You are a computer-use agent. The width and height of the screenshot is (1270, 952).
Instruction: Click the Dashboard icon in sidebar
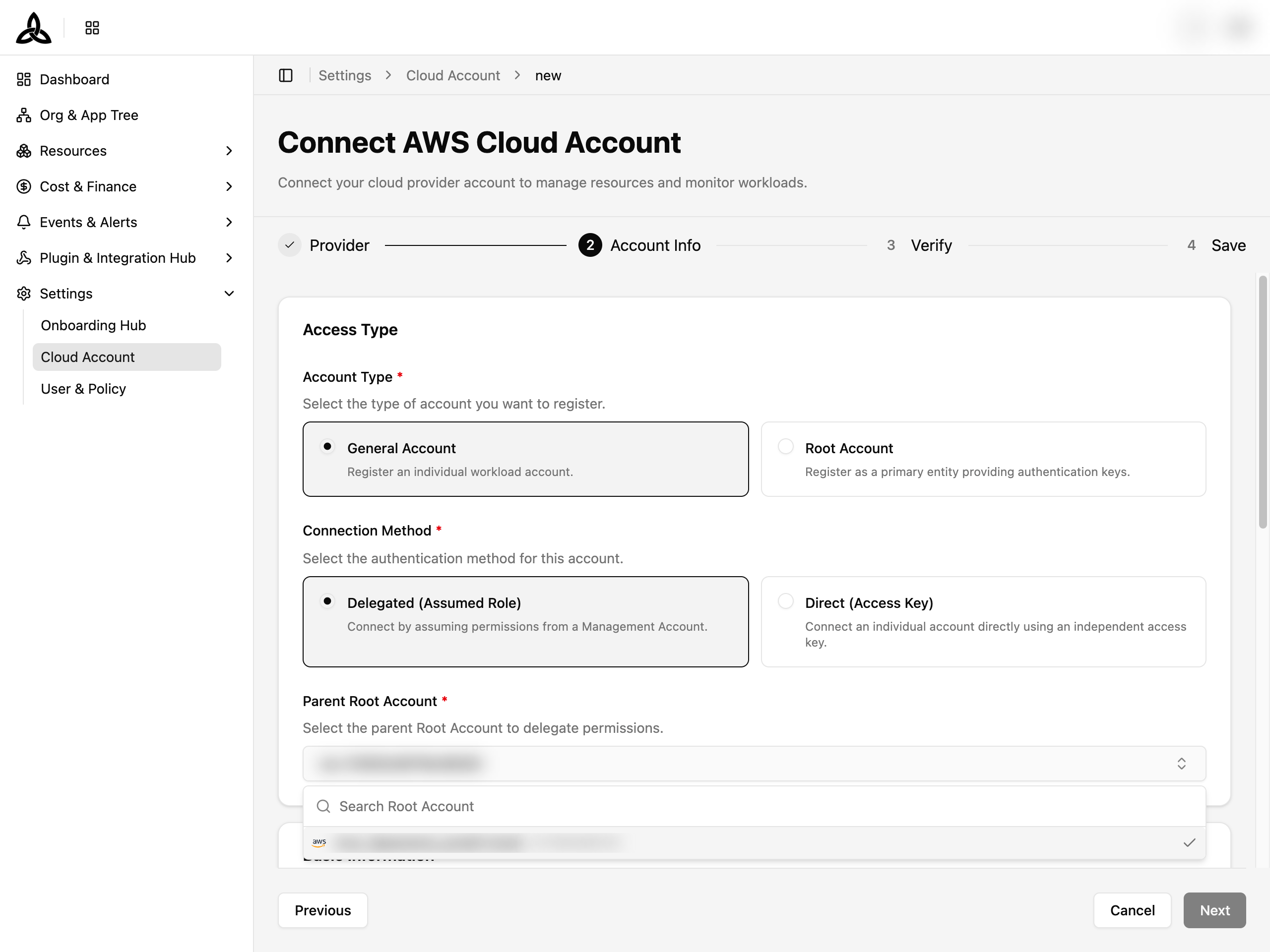pos(23,79)
